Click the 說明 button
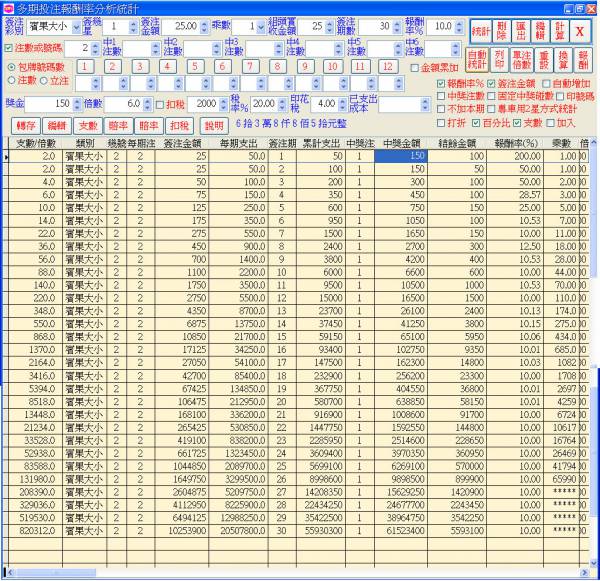The image size is (600, 581). (x=214, y=126)
